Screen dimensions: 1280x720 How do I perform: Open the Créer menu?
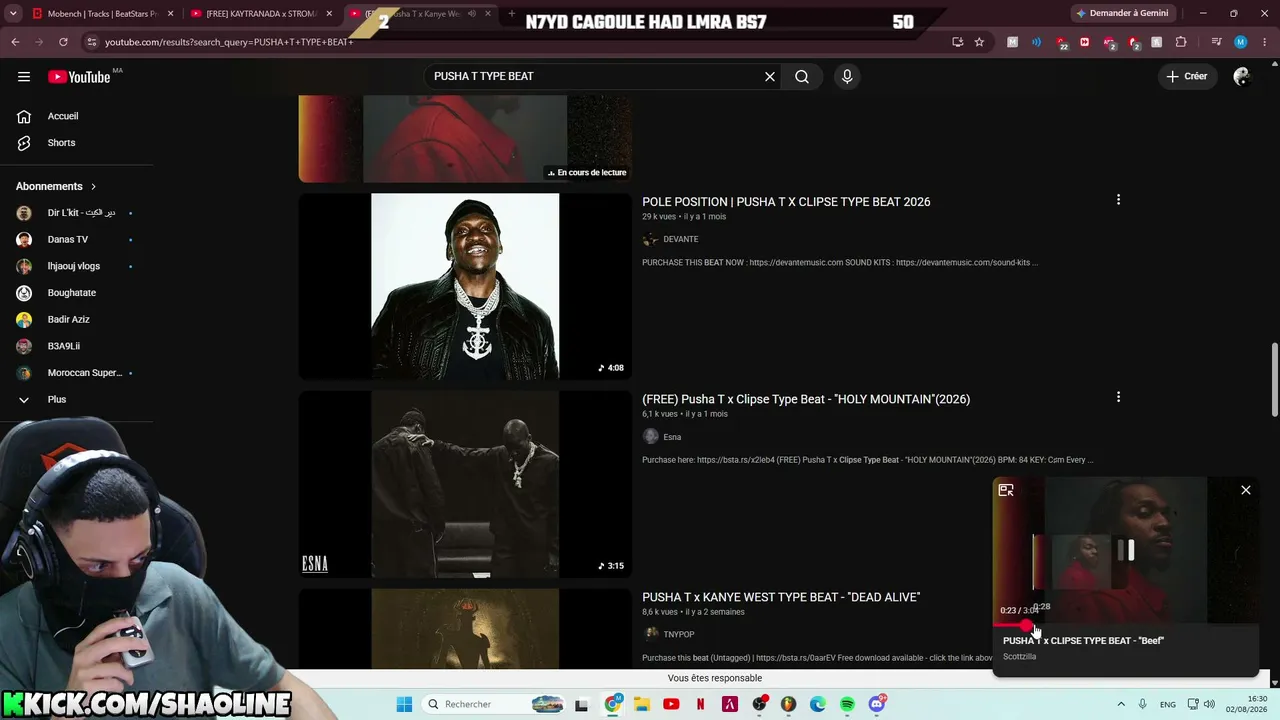[x=1187, y=77]
